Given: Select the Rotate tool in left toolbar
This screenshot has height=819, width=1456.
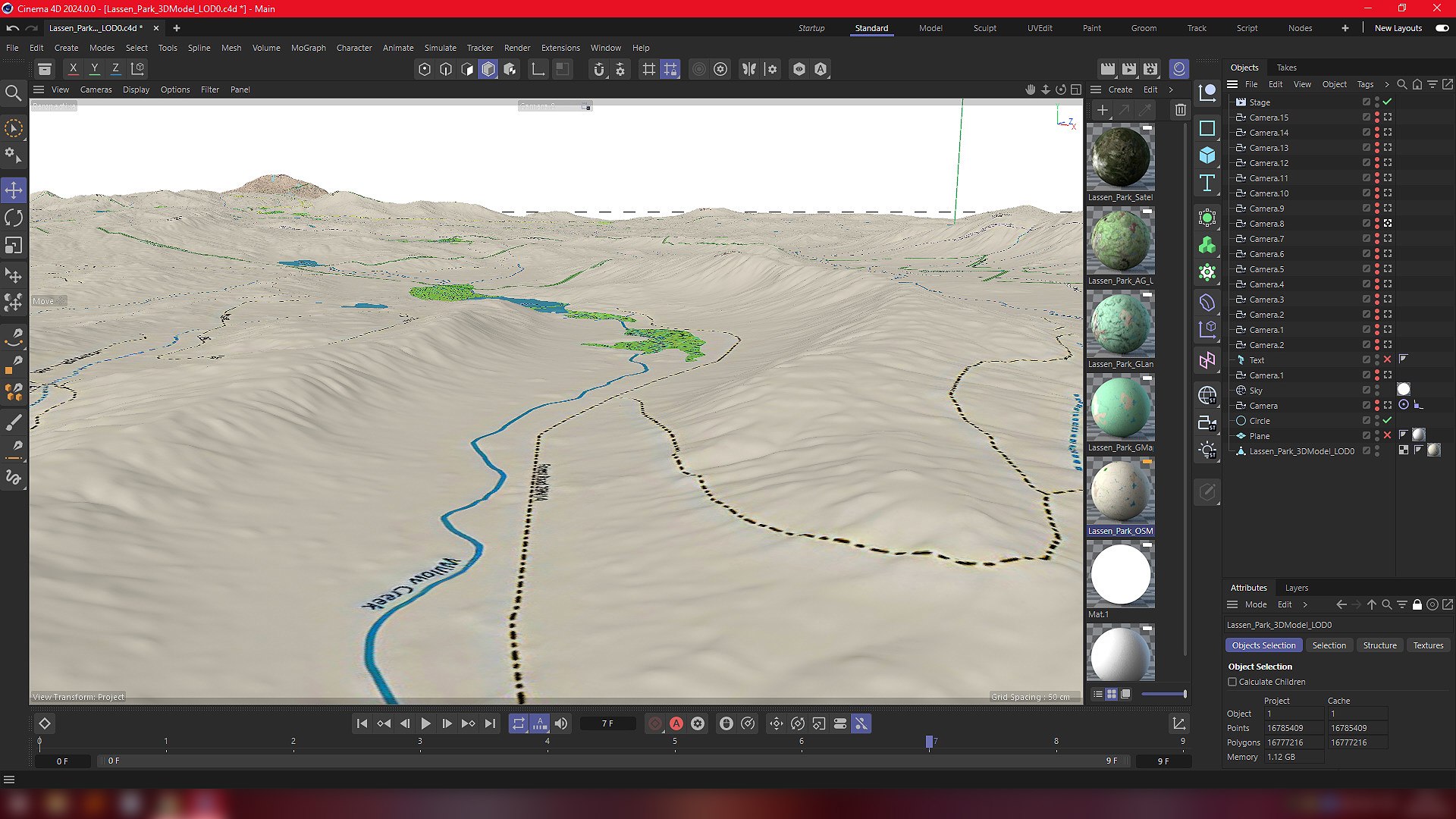Looking at the screenshot, I should coord(14,218).
